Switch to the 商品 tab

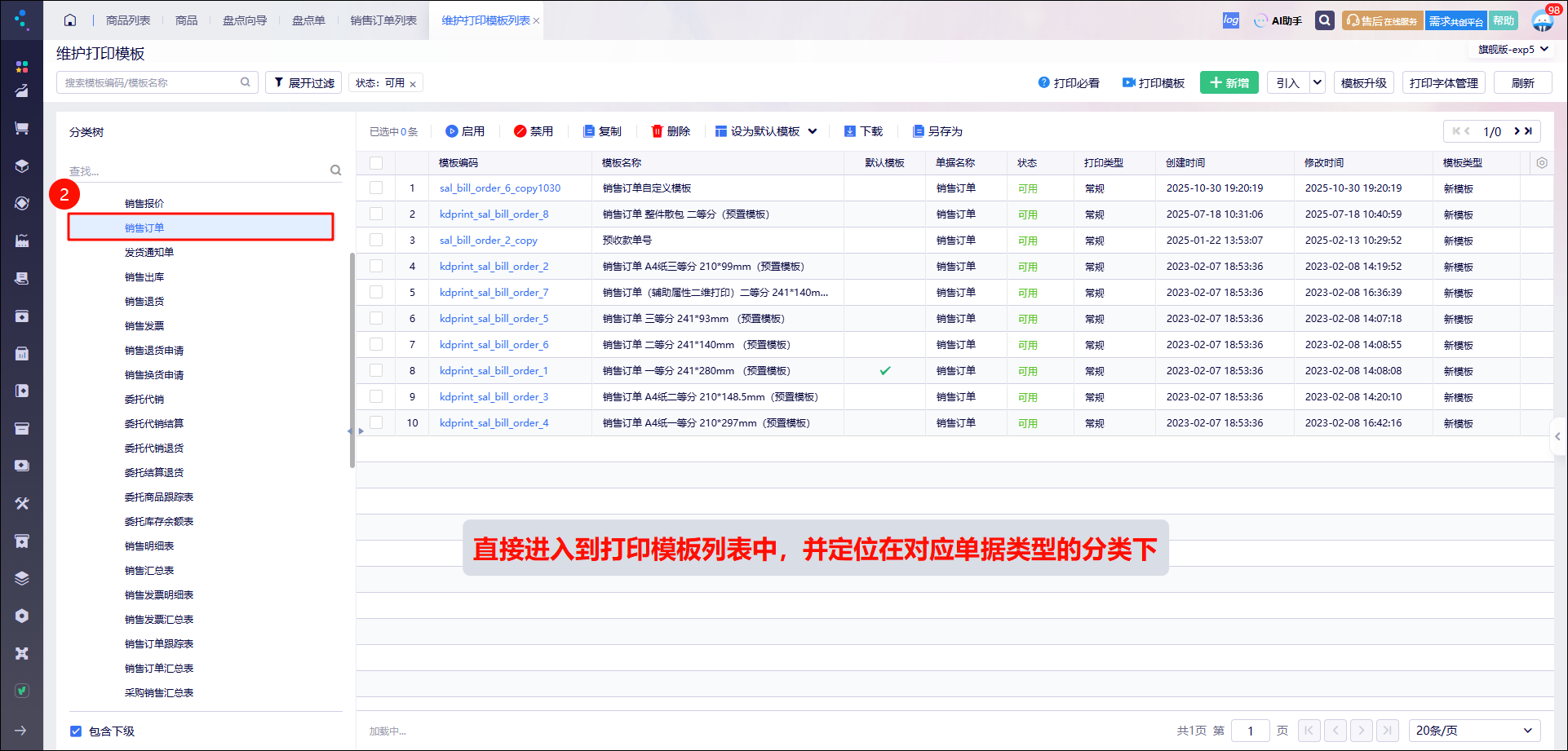pos(187,20)
